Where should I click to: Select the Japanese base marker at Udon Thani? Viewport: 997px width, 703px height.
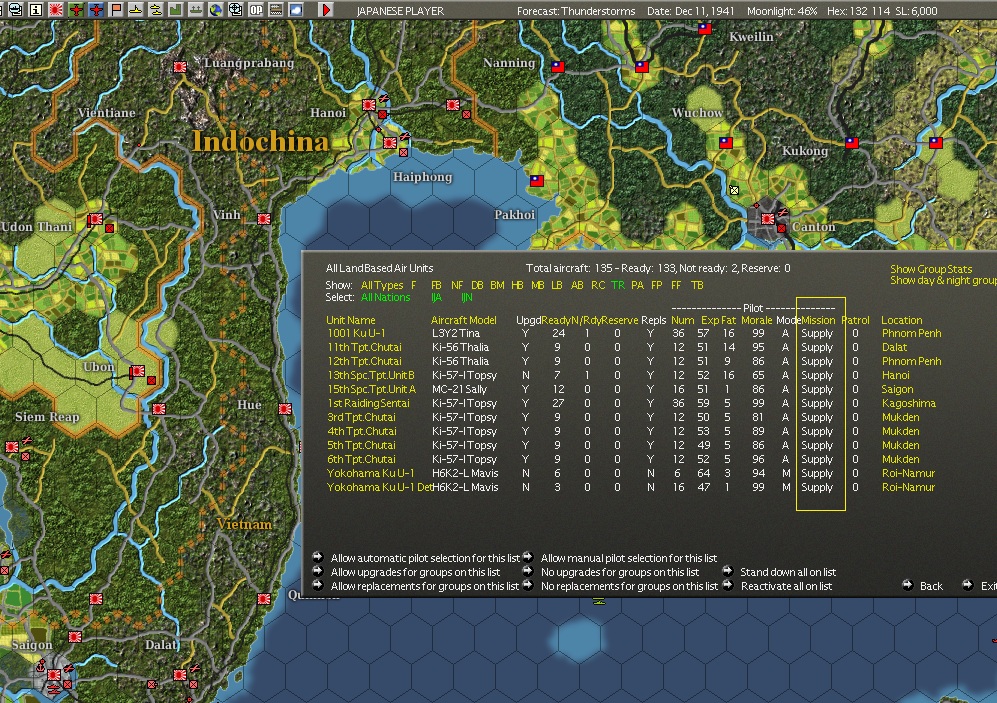tap(95, 219)
